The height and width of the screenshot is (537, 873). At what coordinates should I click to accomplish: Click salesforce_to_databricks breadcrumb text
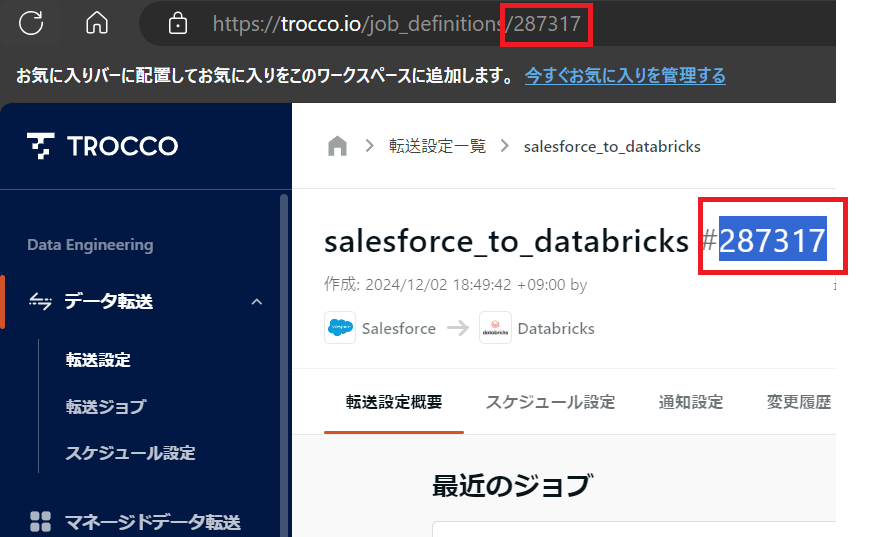612,146
